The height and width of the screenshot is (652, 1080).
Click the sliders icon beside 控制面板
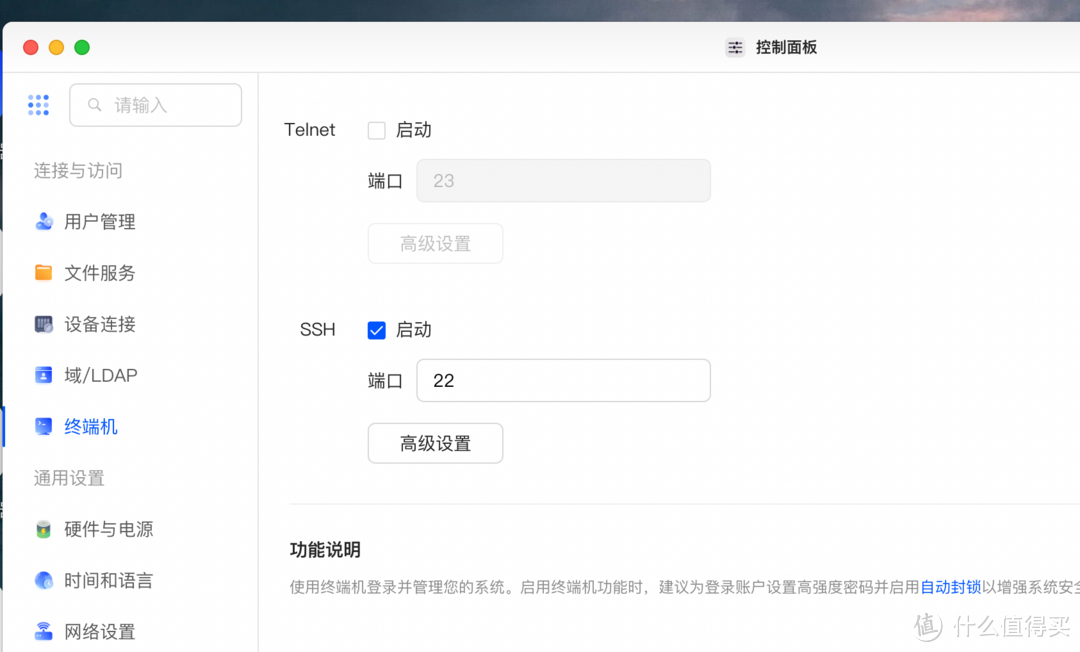pyautogui.click(x=735, y=47)
